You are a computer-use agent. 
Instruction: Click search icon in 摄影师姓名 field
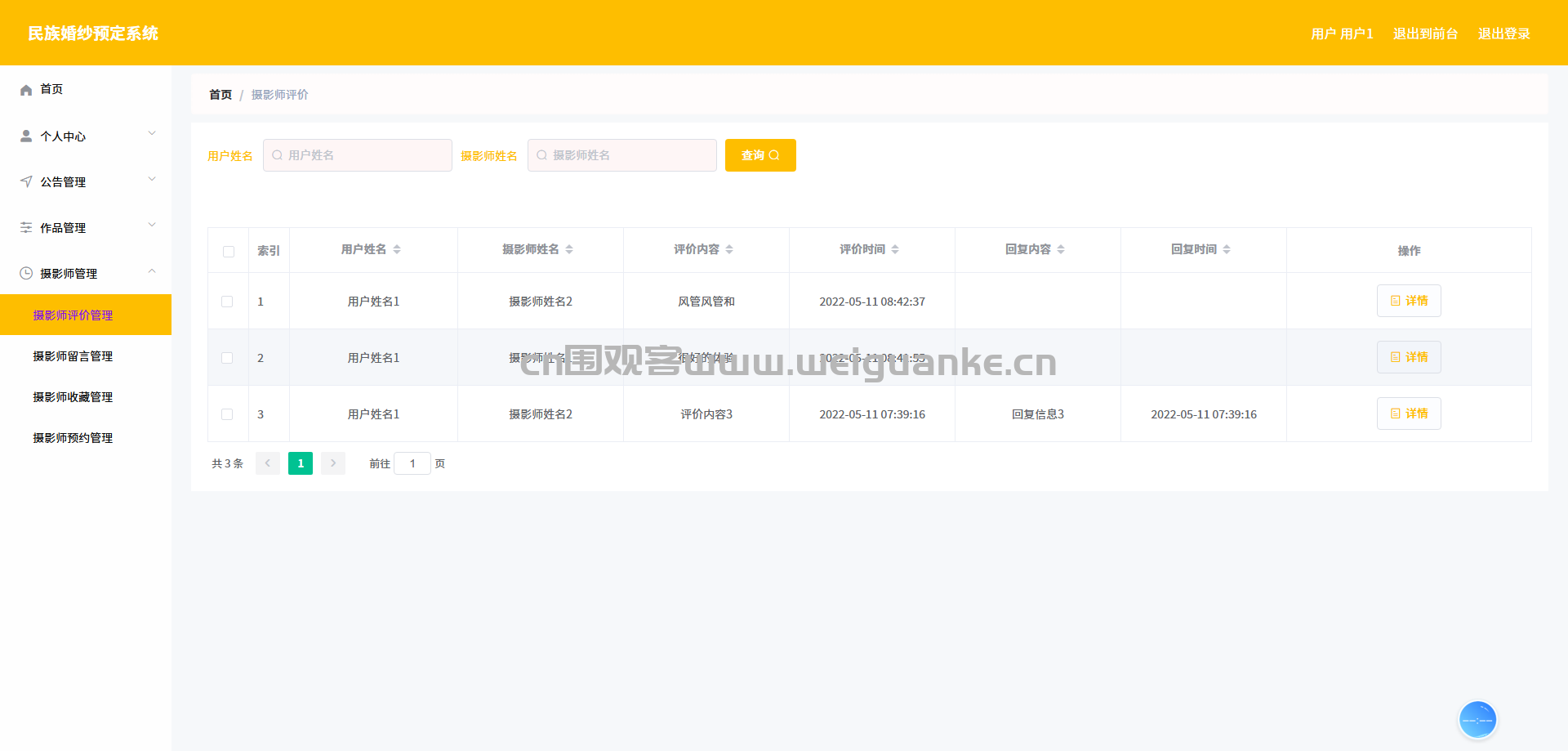click(x=541, y=155)
